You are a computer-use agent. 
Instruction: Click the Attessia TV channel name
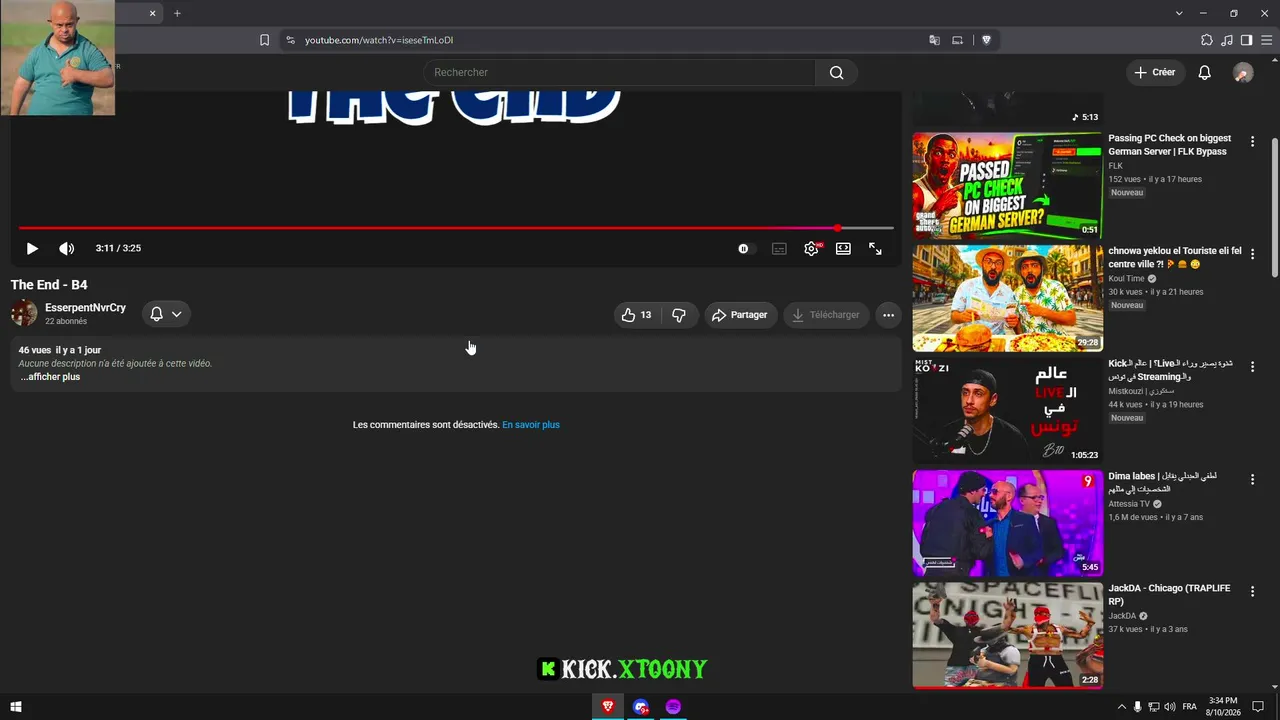[x=1129, y=504]
